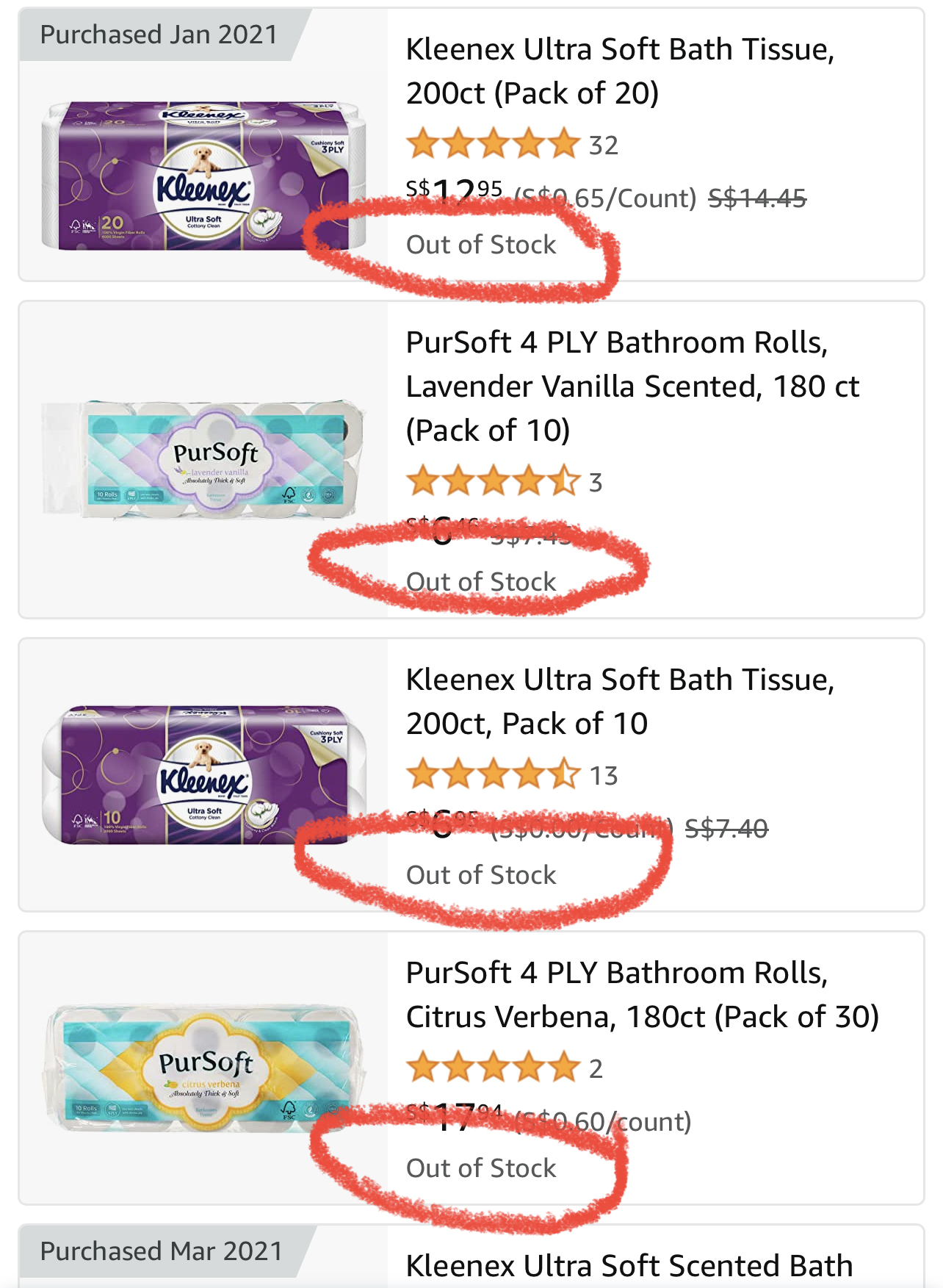Screen dimensions: 943x1288
Task: Click the star rating of Kleenex Pack of 20
Action: point(493,144)
